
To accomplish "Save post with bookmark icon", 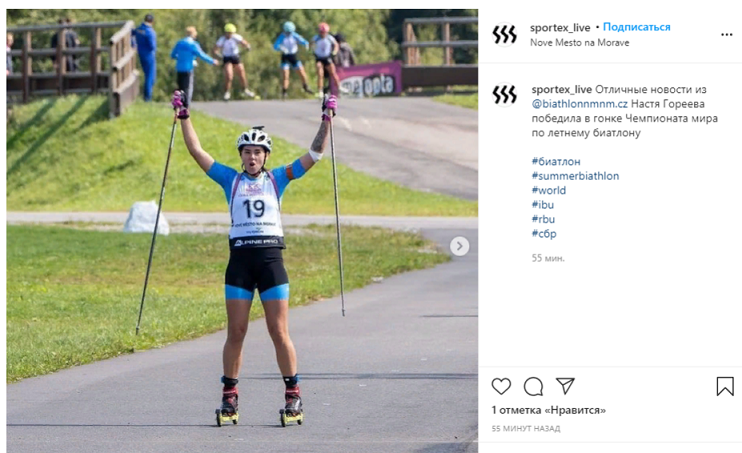I will (x=725, y=387).
